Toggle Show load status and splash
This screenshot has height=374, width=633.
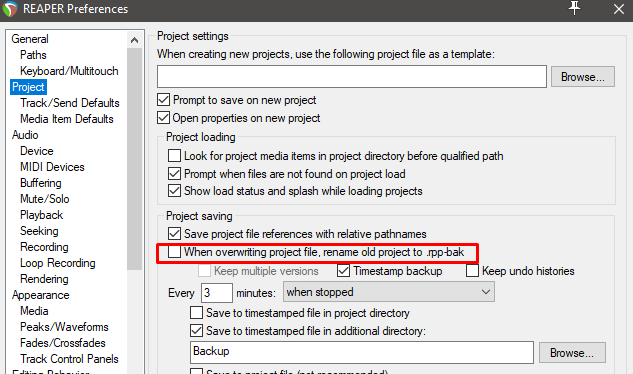[x=174, y=191]
